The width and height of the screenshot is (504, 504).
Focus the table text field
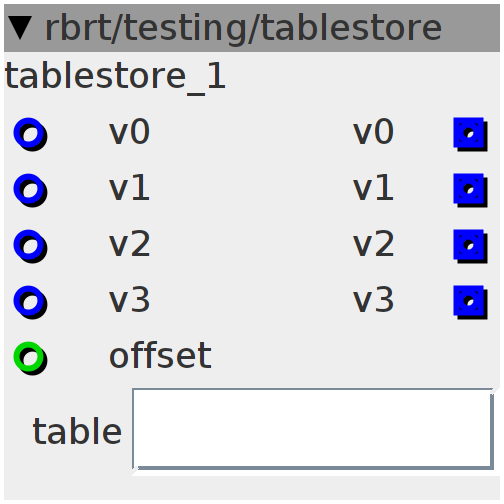coord(313,430)
